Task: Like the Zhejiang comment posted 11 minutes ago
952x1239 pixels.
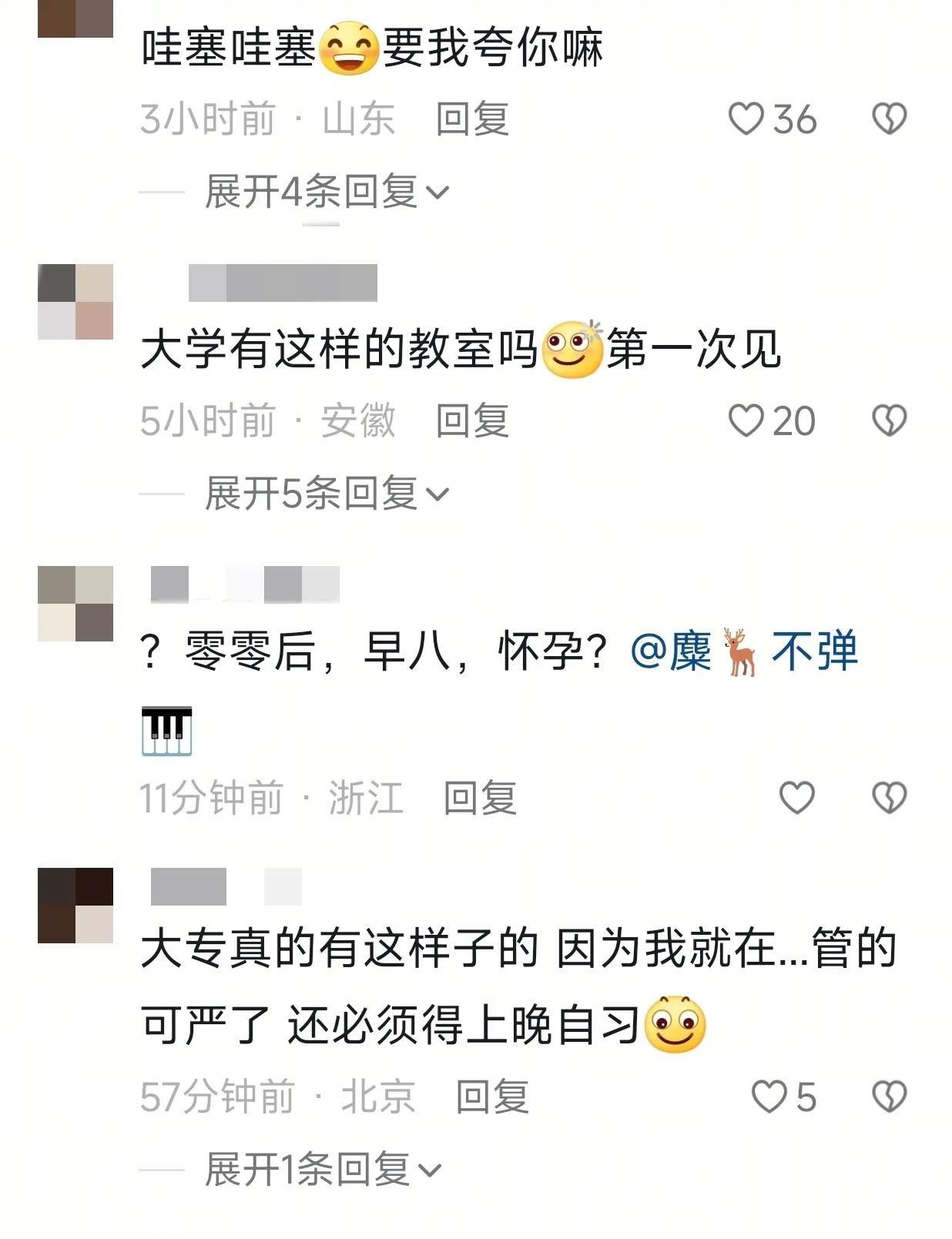Action: [796, 797]
